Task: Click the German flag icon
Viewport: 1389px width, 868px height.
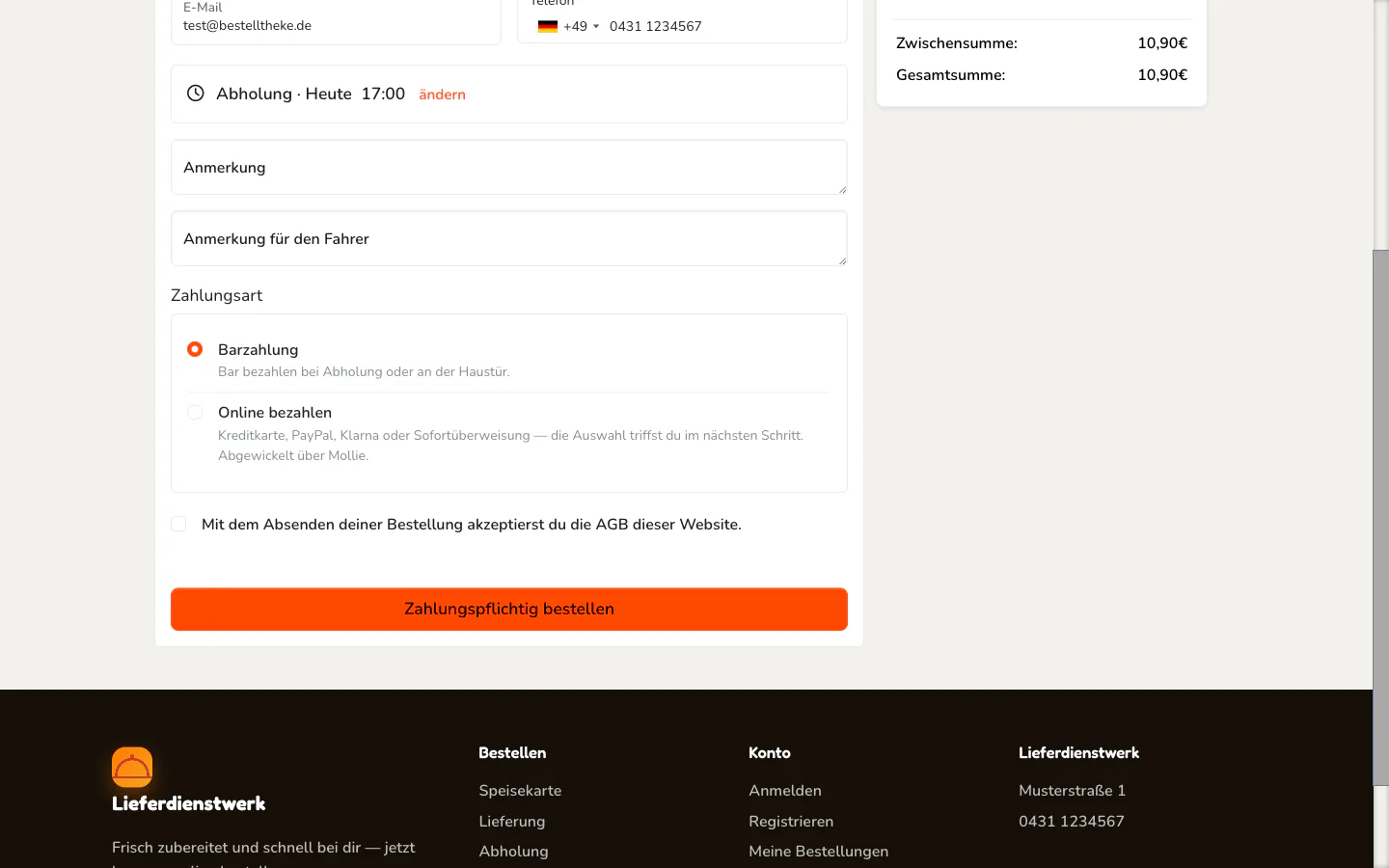Action: (x=548, y=26)
